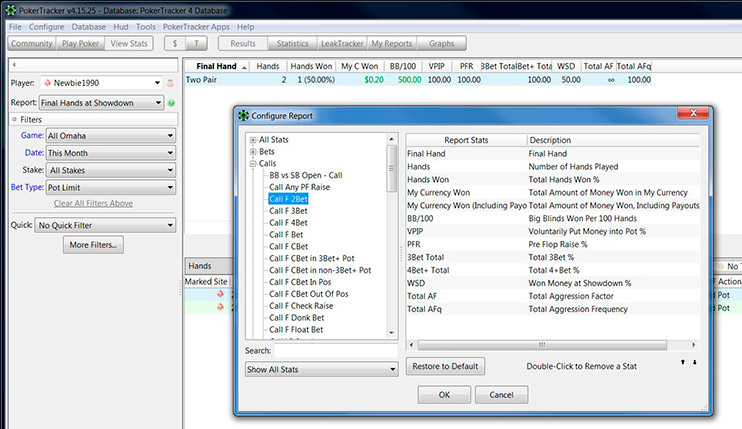This screenshot has width=742, height=429.
Task: Open the File menu
Action: pyautogui.click(x=15, y=27)
